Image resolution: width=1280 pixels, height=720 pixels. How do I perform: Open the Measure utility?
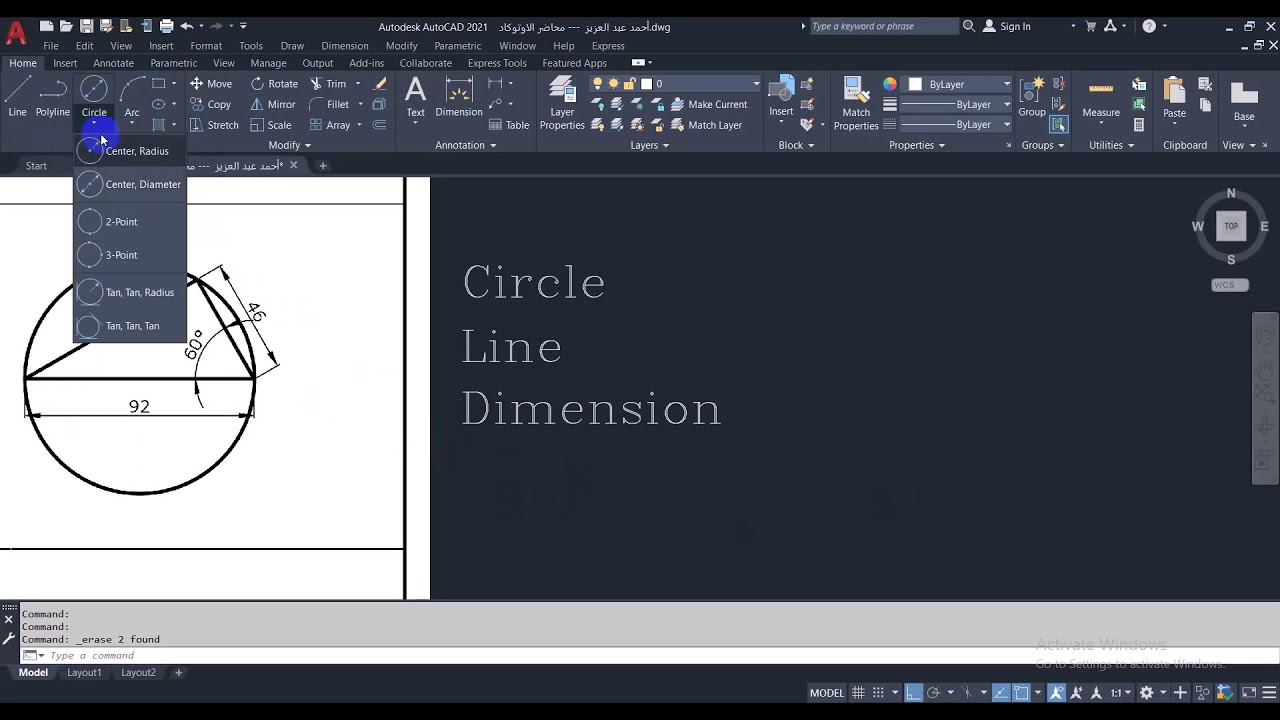[x=1101, y=98]
